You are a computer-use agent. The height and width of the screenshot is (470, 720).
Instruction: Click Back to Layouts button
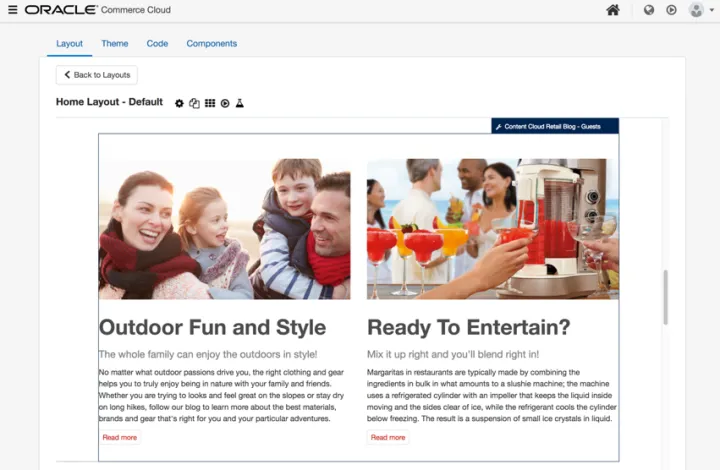click(x=96, y=75)
